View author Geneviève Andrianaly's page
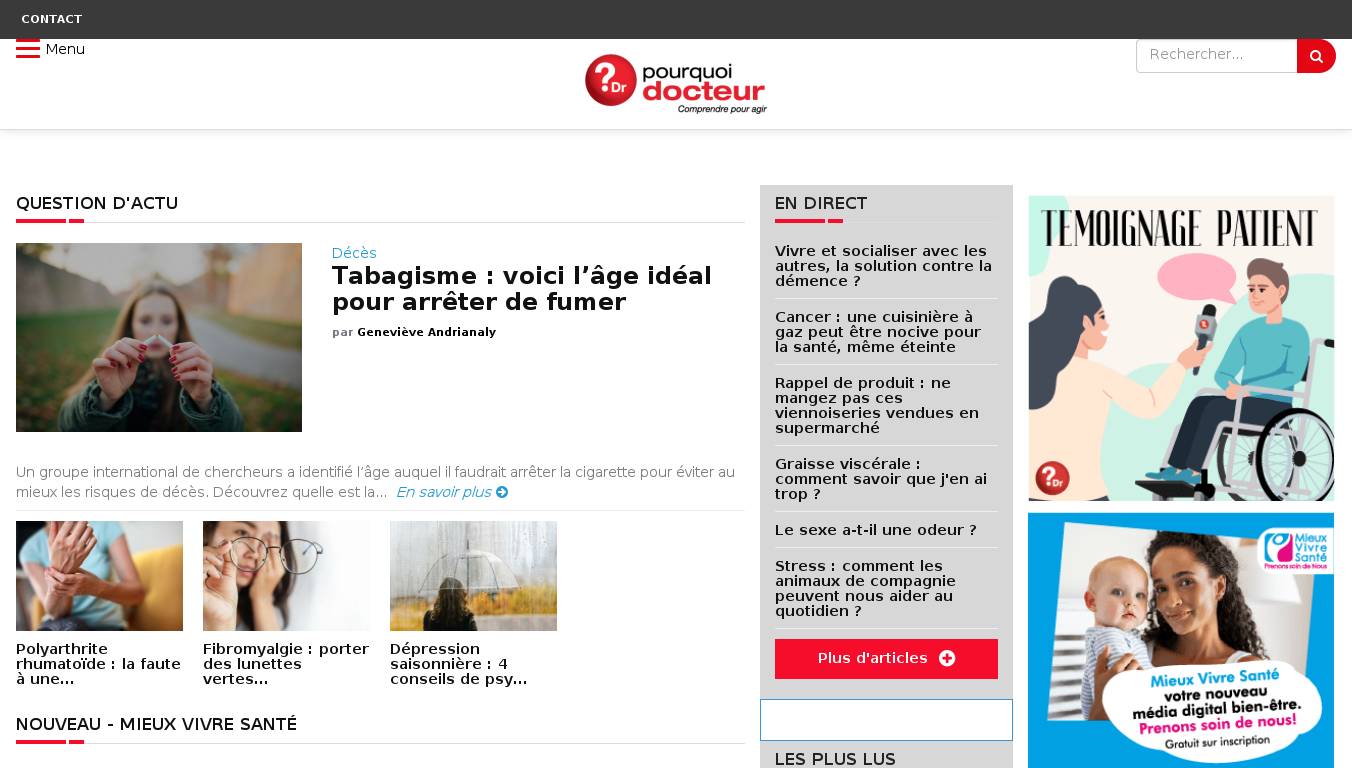The image size is (1352, 768). point(426,332)
